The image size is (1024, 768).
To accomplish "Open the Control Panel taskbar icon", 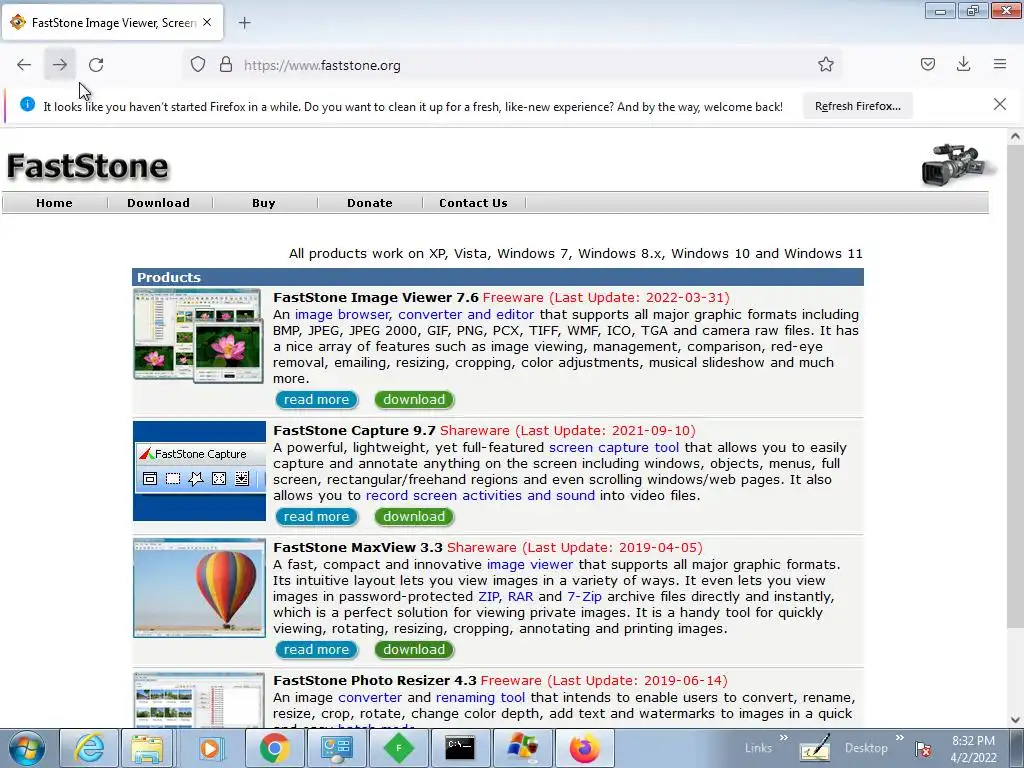I will (x=336, y=748).
